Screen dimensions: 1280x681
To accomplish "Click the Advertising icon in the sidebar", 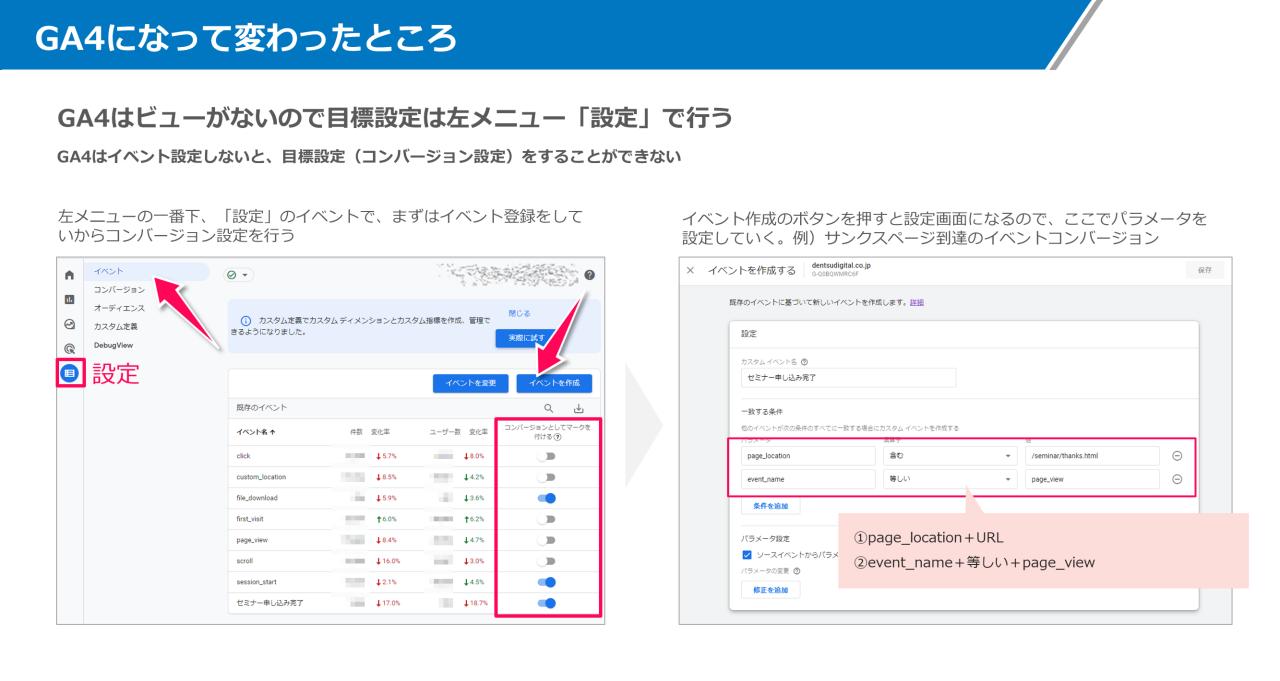I will click(x=71, y=347).
